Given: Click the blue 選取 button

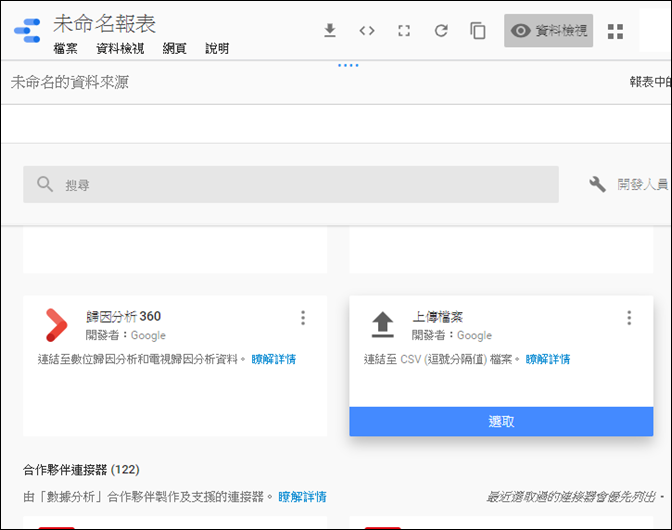Looking at the screenshot, I should click(501, 421).
